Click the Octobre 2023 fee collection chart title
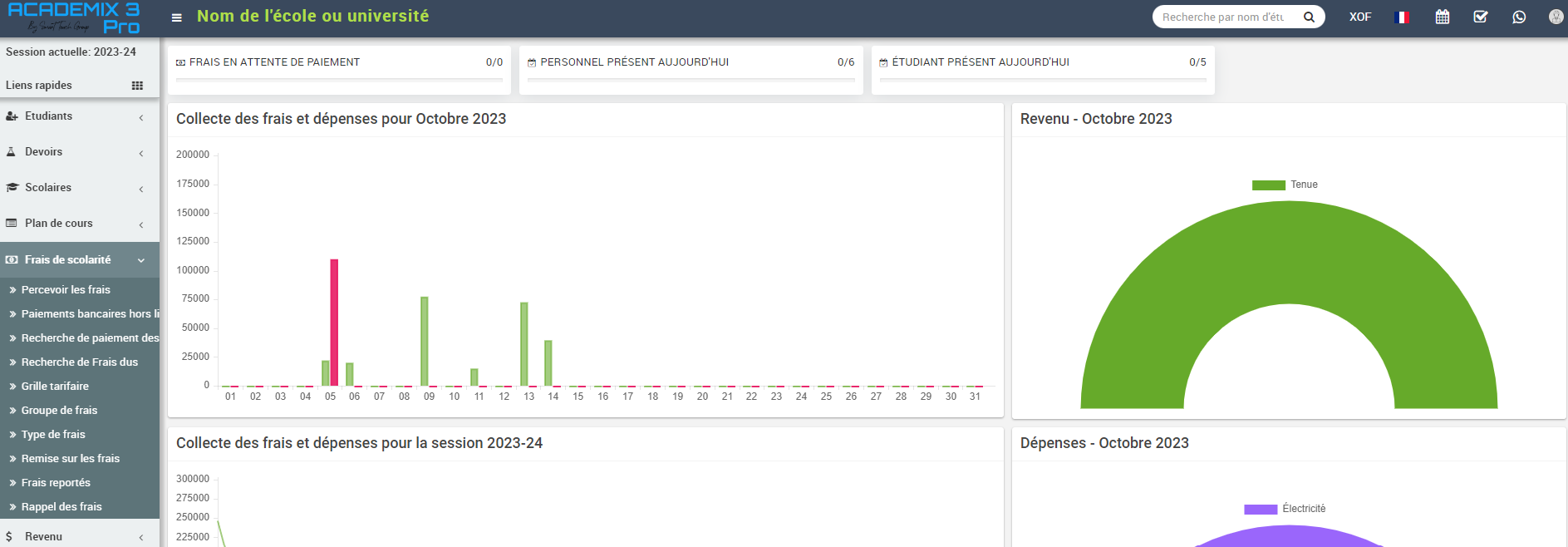1568x547 pixels. [x=341, y=119]
